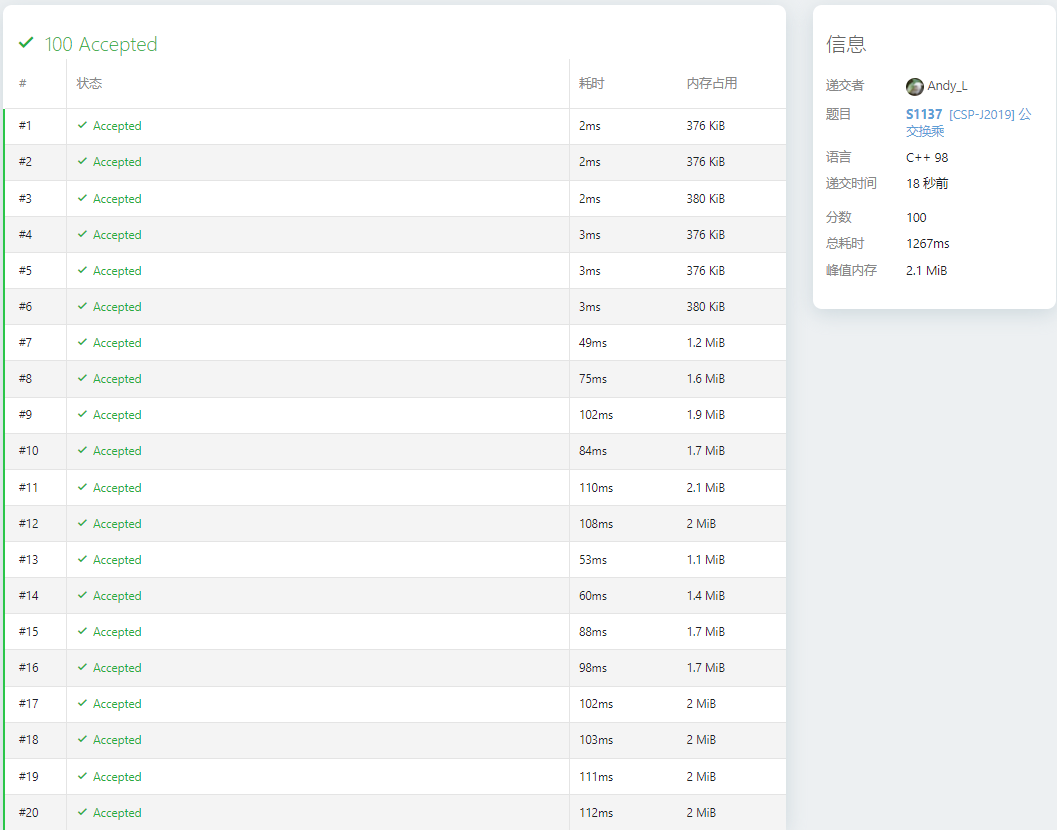Click the 2.1 MiB memory cell in row #11

click(706, 487)
